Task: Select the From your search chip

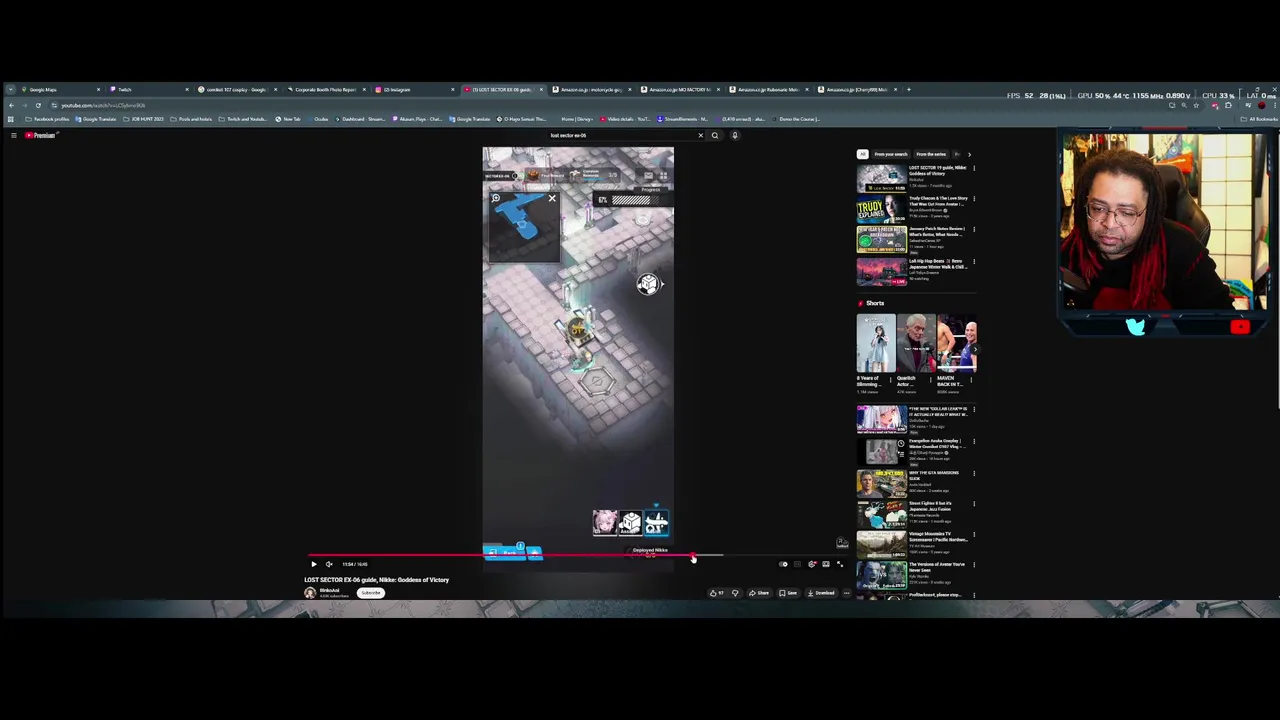Action: point(891,154)
